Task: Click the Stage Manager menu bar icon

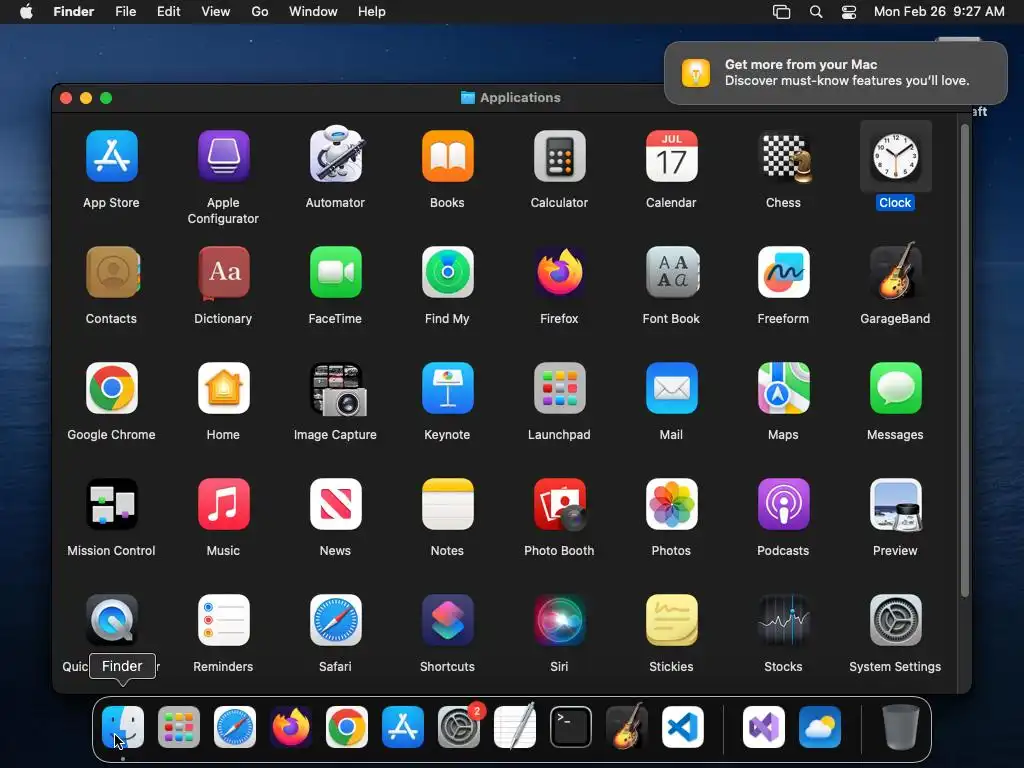Action: point(782,12)
